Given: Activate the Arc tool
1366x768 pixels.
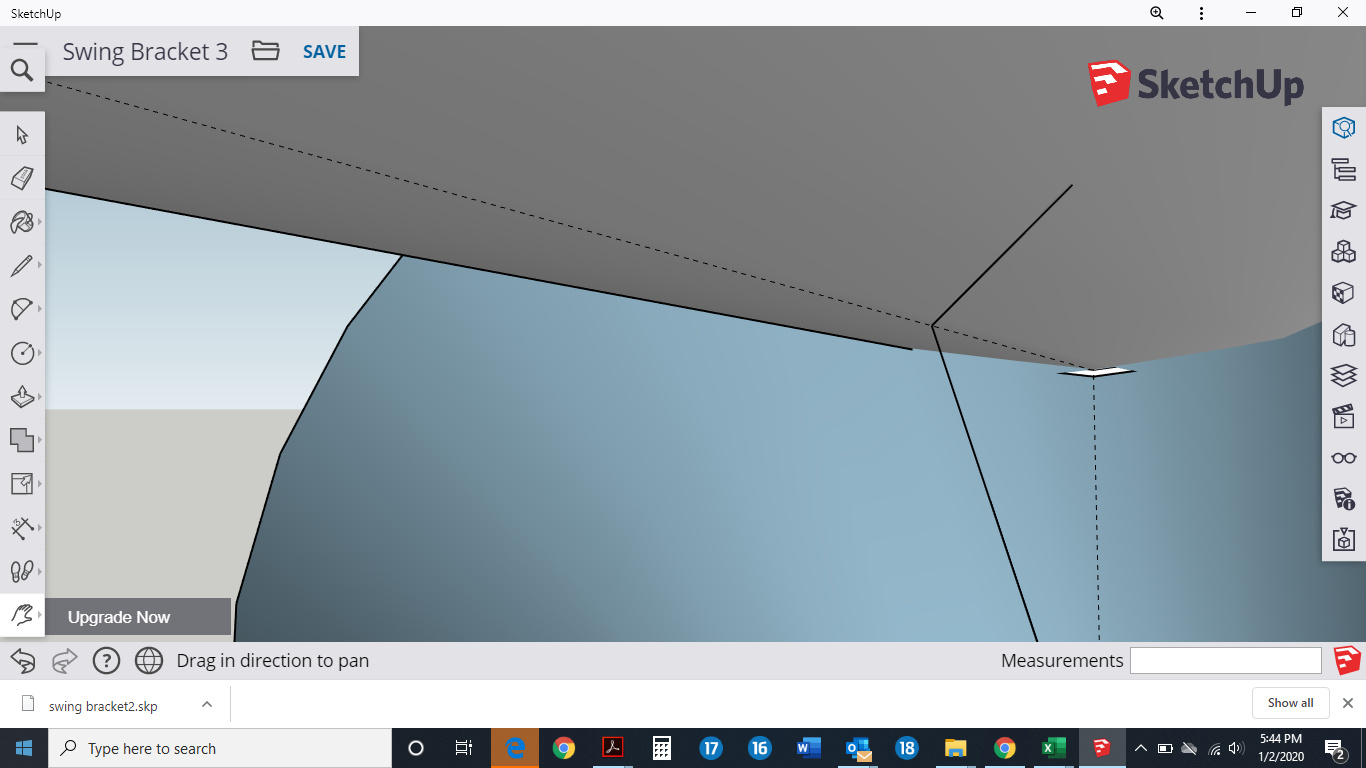Looking at the screenshot, I should click(21, 309).
